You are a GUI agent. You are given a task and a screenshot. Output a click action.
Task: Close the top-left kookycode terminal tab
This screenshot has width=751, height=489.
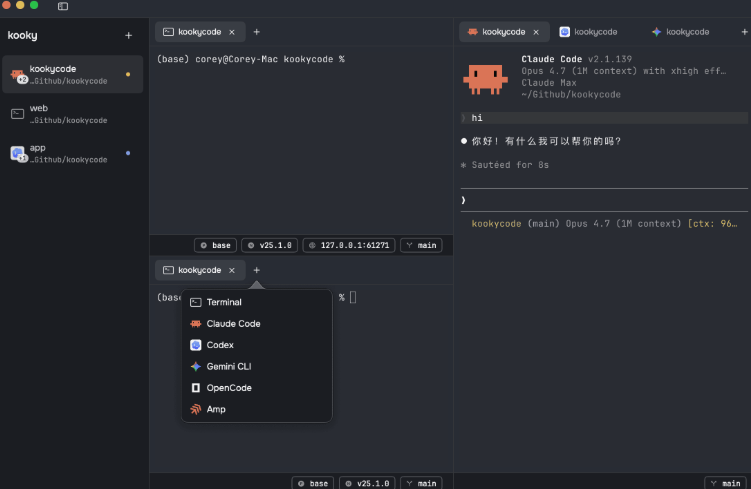click(x=232, y=32)
